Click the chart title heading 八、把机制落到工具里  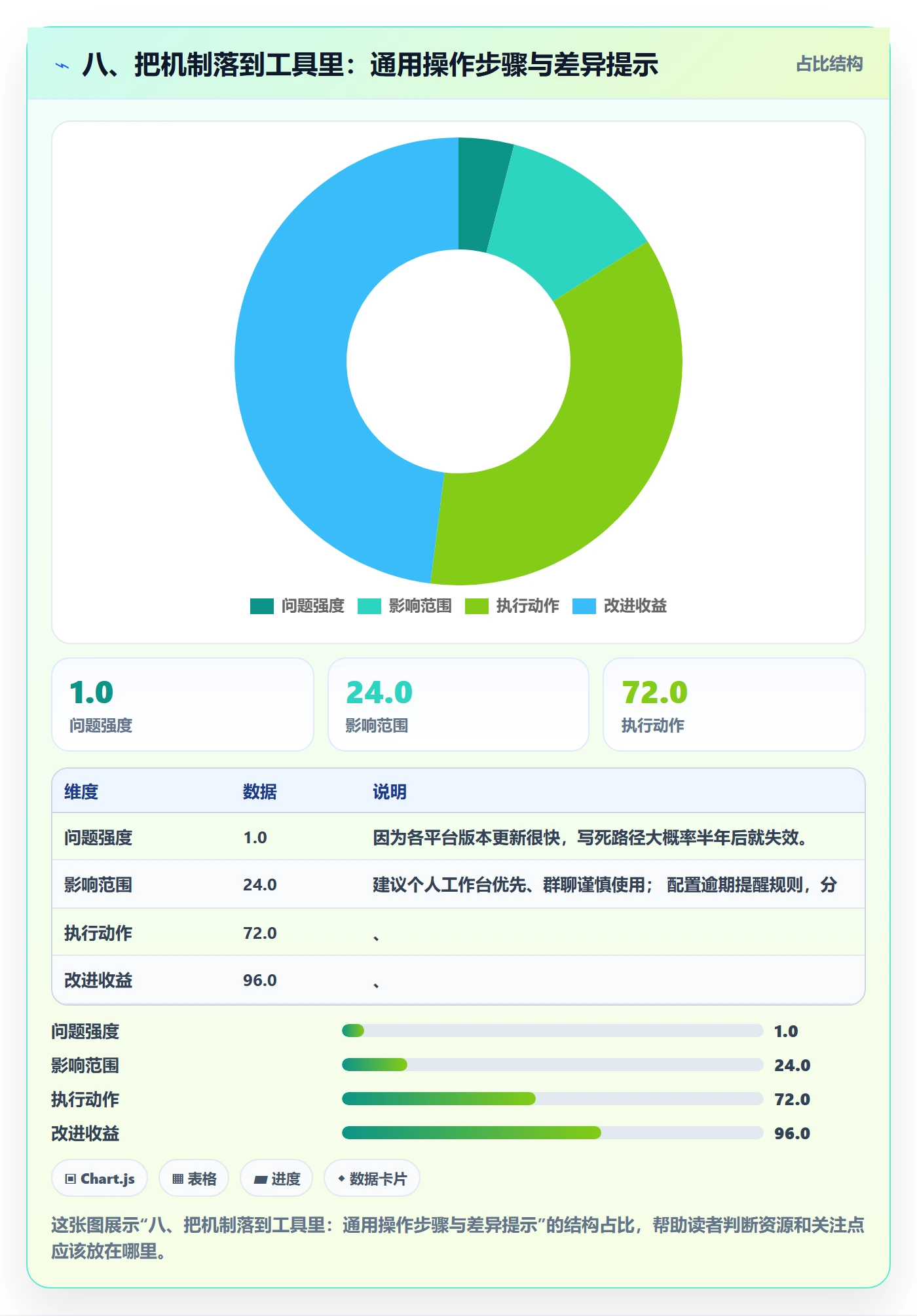click(370, 65)
